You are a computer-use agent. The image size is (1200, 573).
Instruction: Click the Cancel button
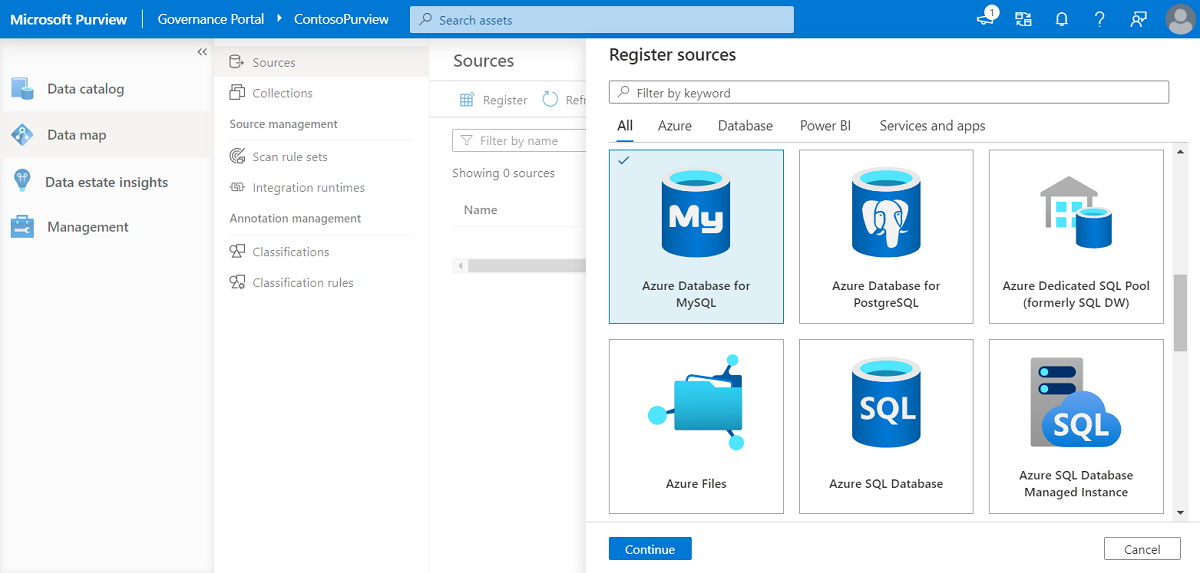coord(1141,549)
